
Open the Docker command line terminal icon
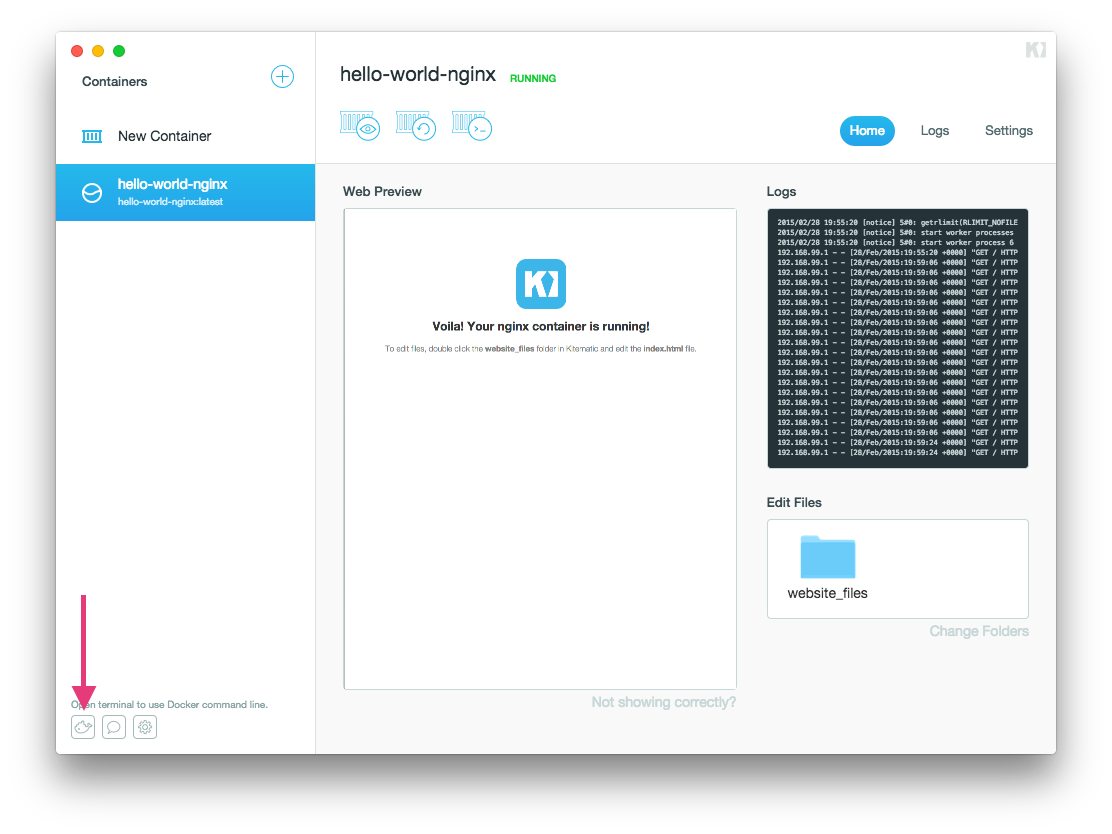(x=83, y=727)
